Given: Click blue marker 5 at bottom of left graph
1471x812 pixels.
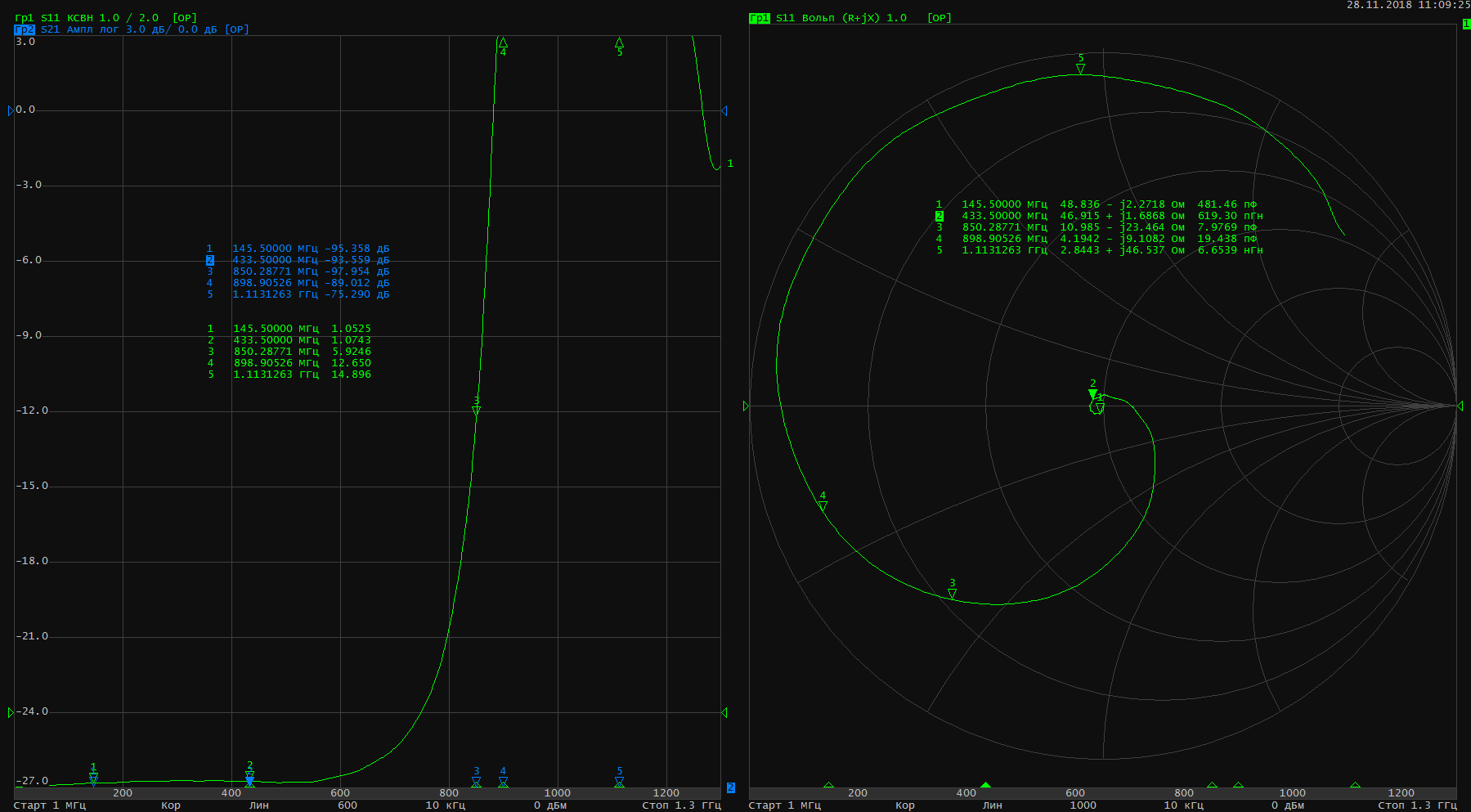Looking at the screenshot, I should (x=619, y=782).
